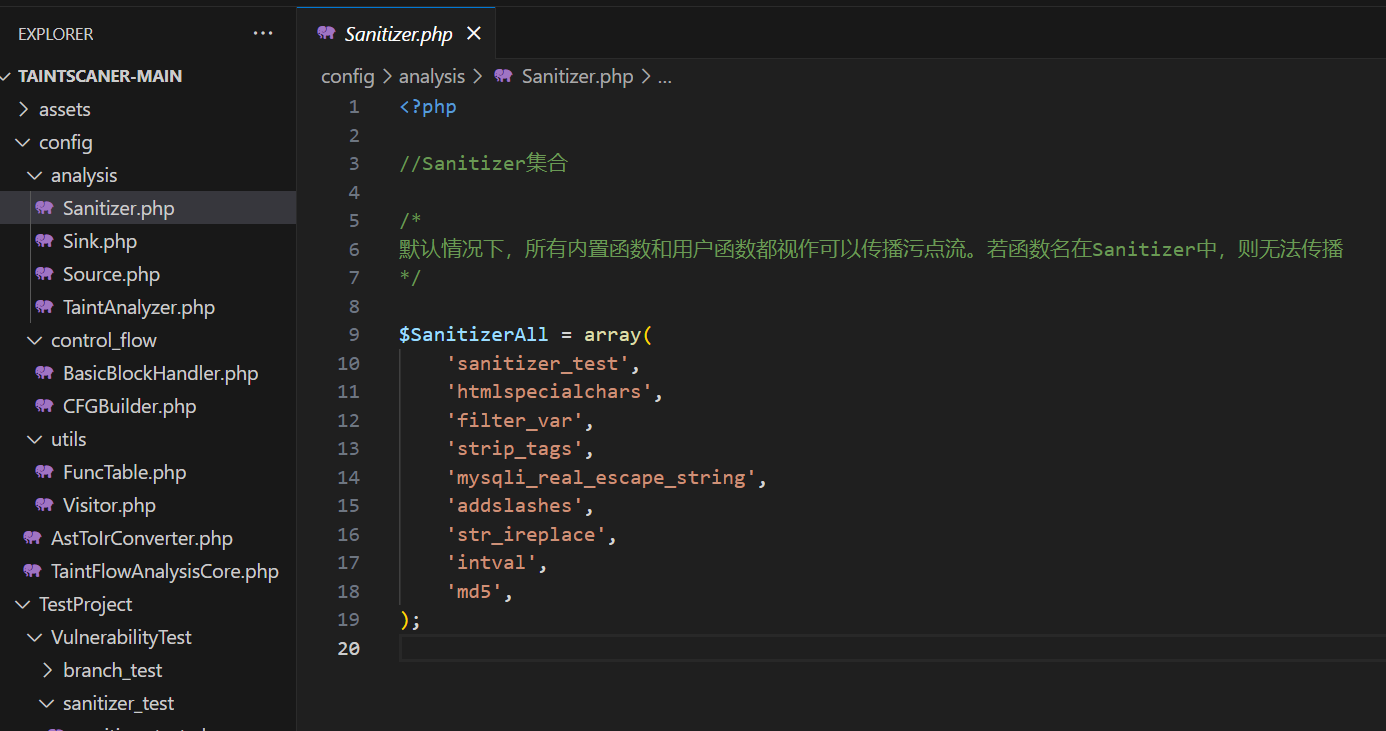
Task: Click PHP icon in the Sanitizer.php tab
Action: [326, 34]
